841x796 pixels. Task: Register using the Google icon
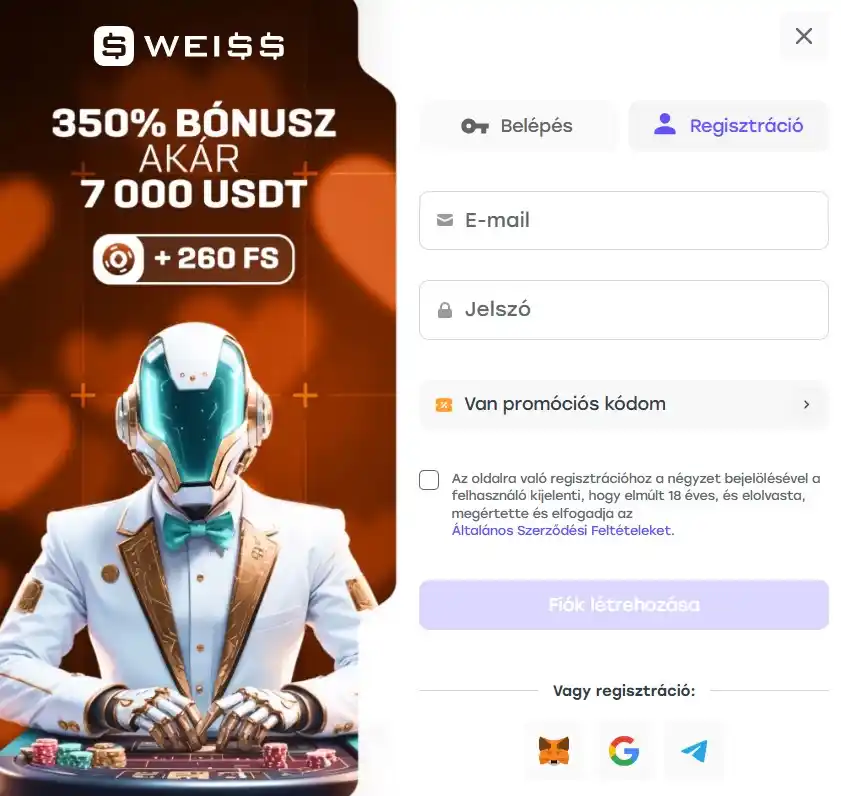click(x=624, y=750)
